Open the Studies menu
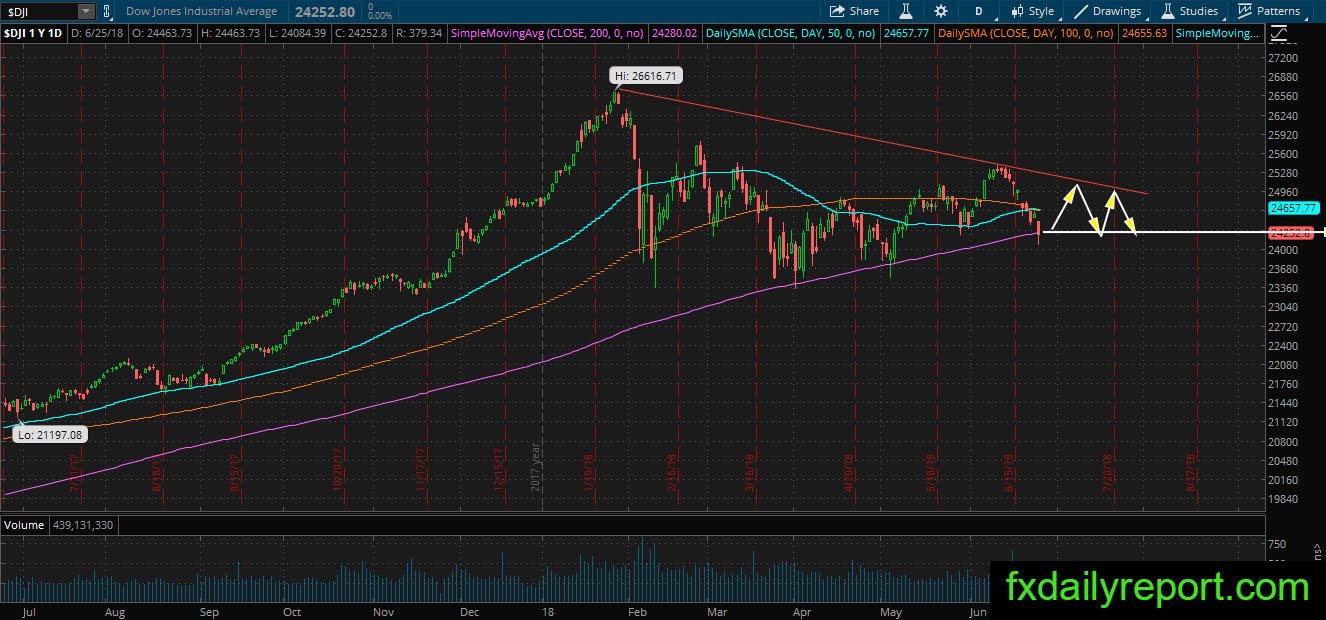This screenshot has height=620, width=1326. pos(1189,11)
